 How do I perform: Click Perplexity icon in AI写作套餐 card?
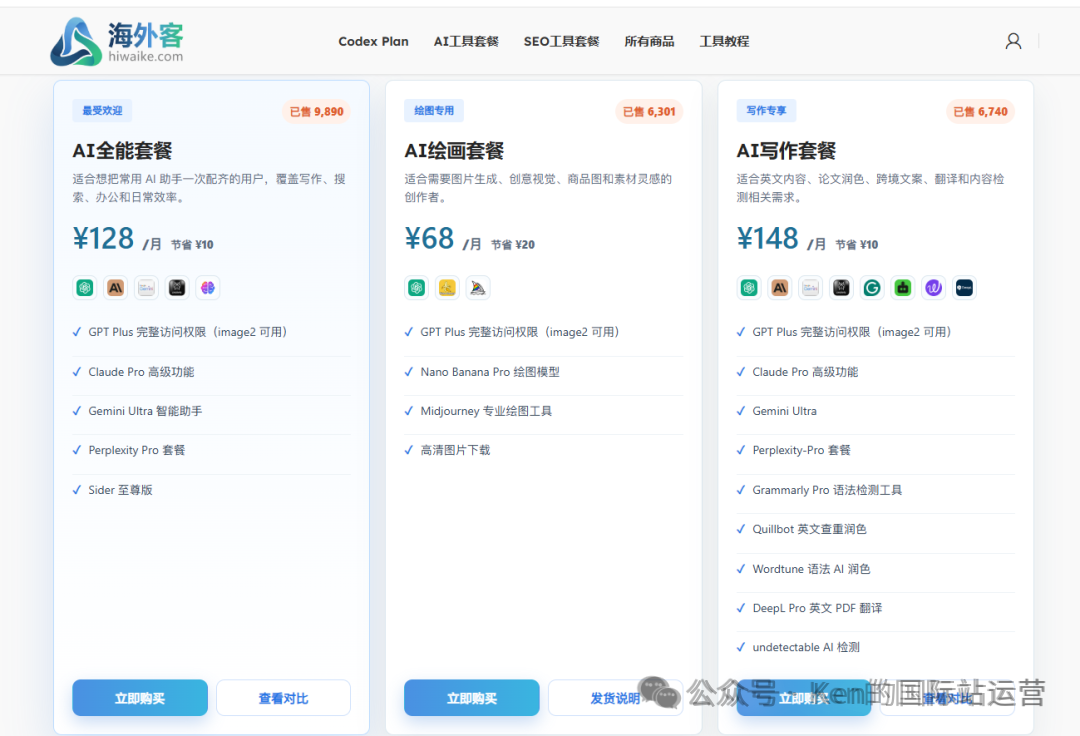tap(841, 288)
